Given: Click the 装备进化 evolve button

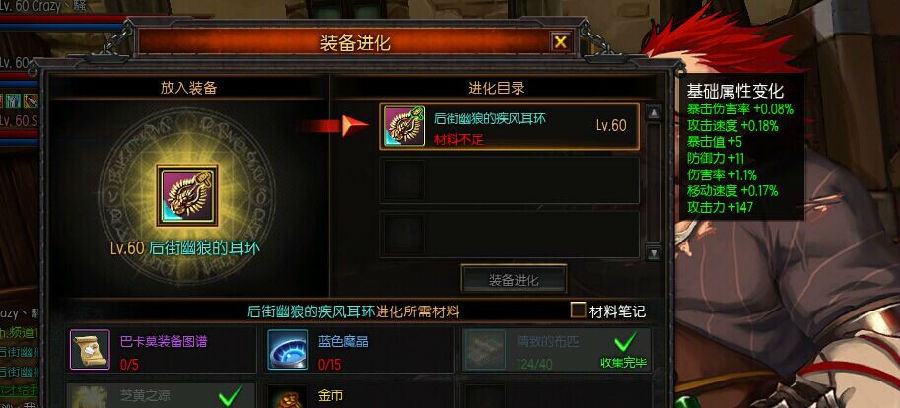Looking at the screenshot, I should (x=514, y=280).
